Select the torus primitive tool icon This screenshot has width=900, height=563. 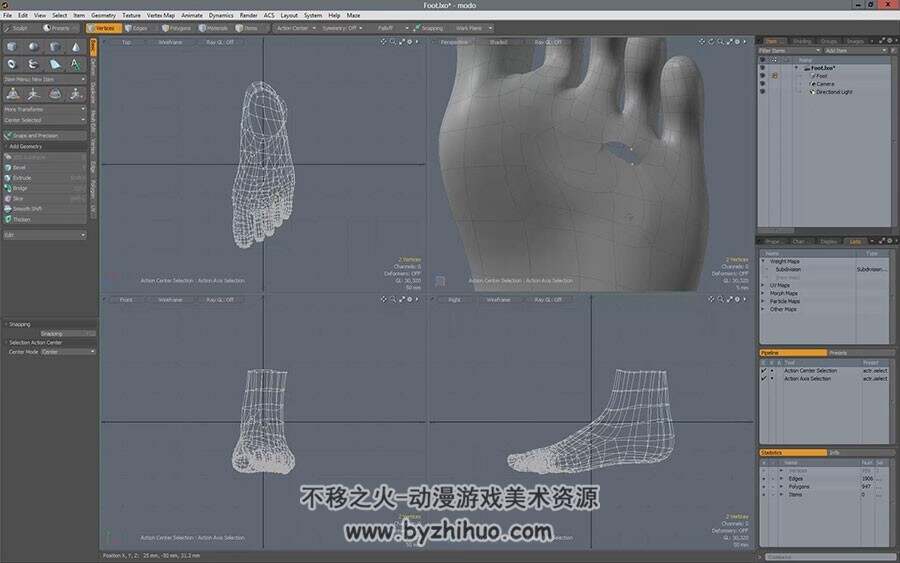pyautogui.click(x=12, y=64)
